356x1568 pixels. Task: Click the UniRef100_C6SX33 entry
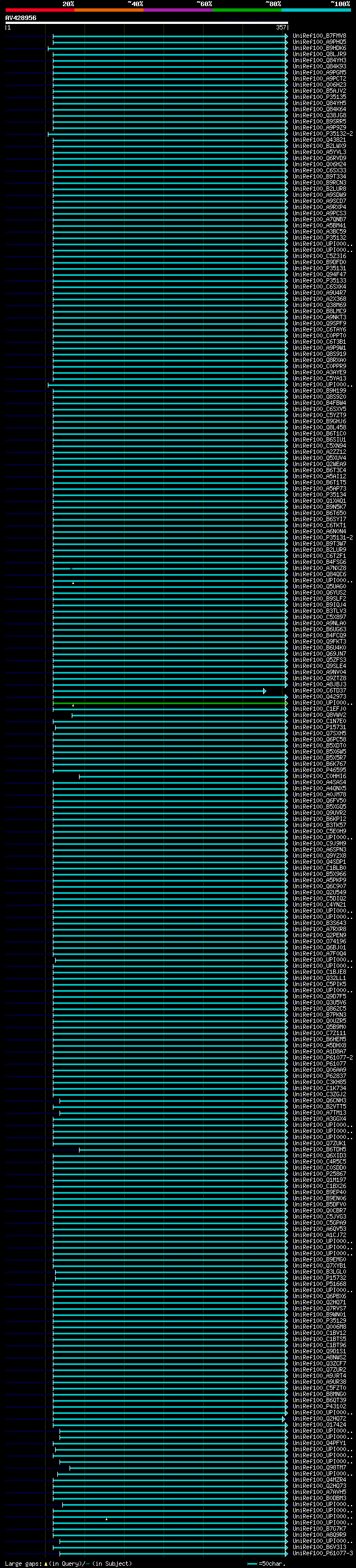click(319, 170)
